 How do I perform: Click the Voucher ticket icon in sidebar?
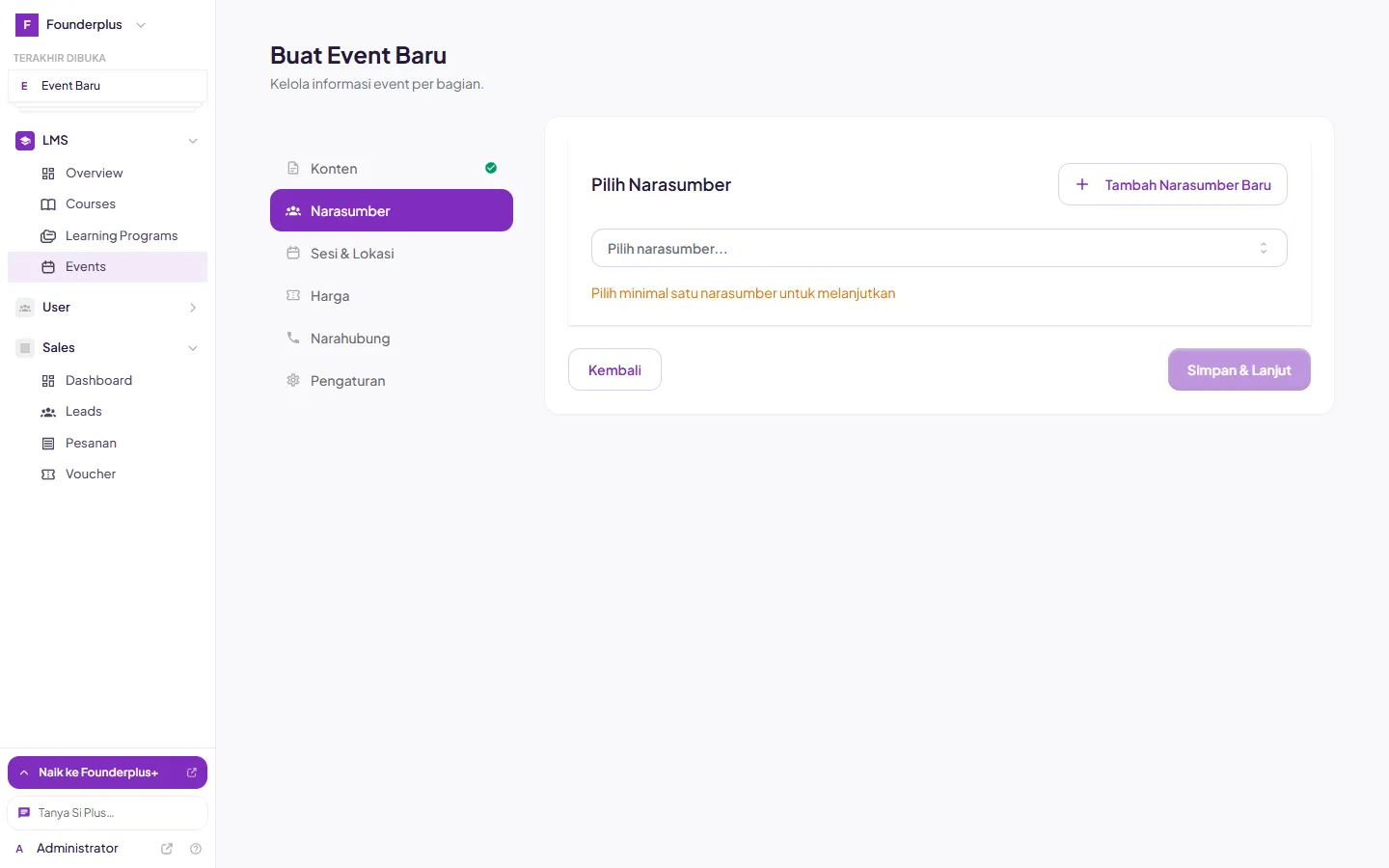pos(48,475)
